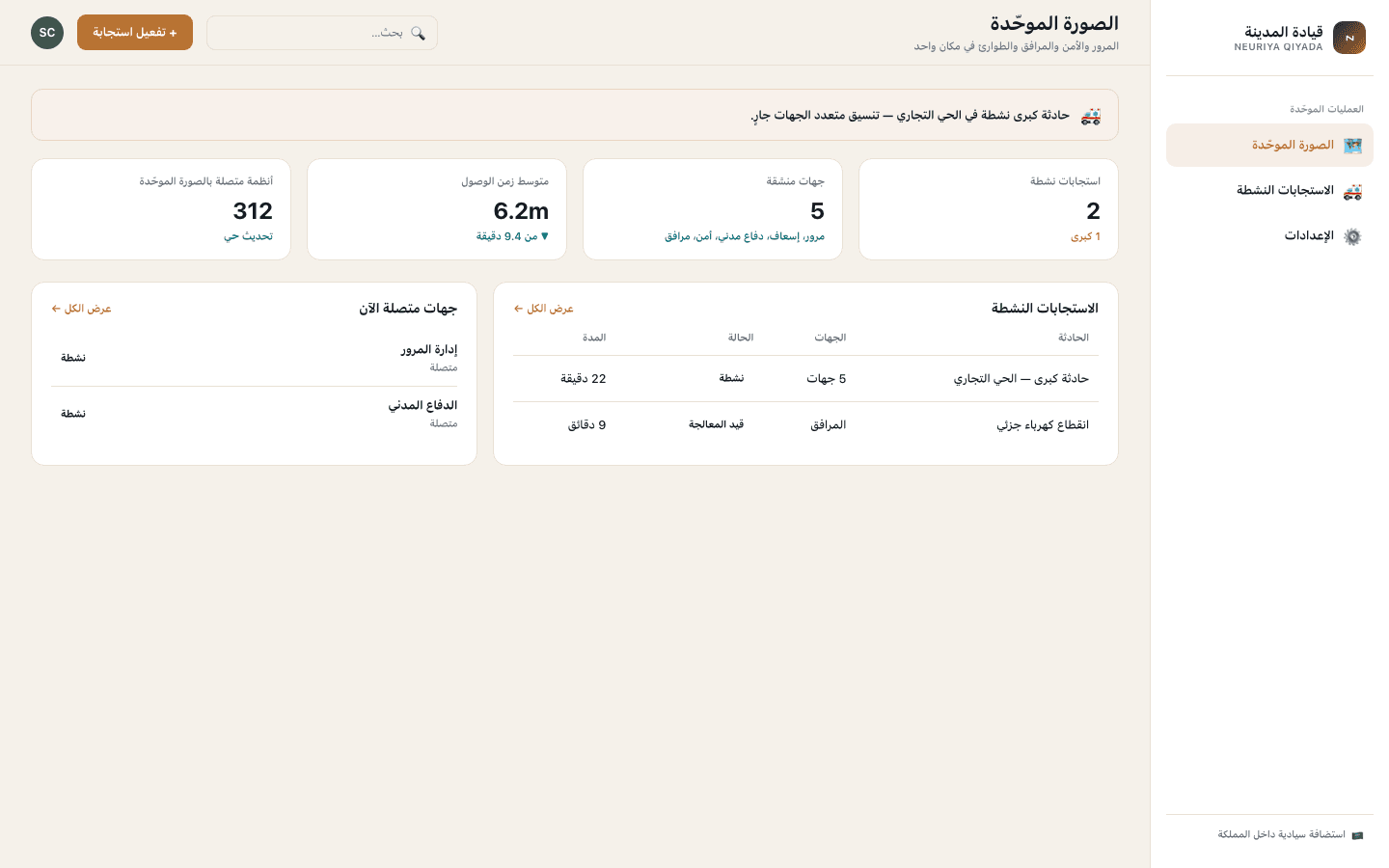The height and width of the screenshot is (868, 1389).
Task: Go to الاستجابات النشطة sidebar item
Action: click(1269, 191)
